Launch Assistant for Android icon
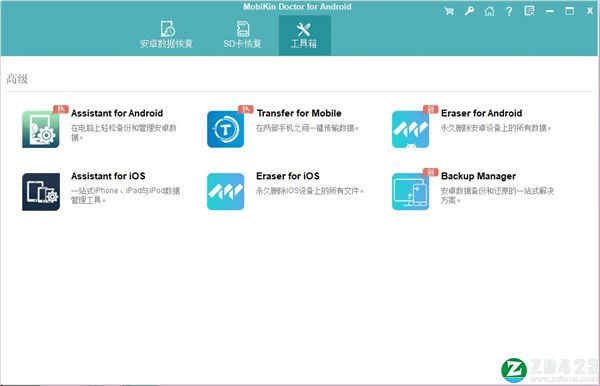Image resolution: width=600 pixels, height=386 pixels. pos(41,129)
